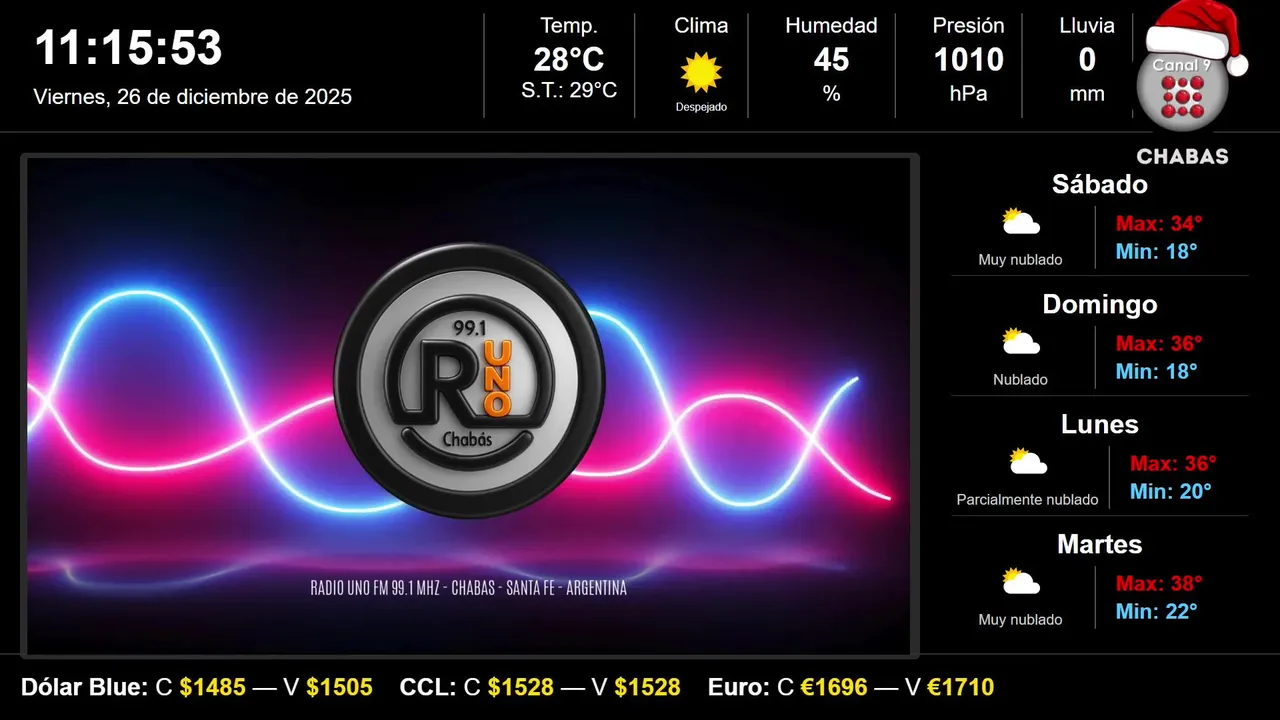
Task: Click Sábado's Max: 34° value
Action: coord(1159,223)
